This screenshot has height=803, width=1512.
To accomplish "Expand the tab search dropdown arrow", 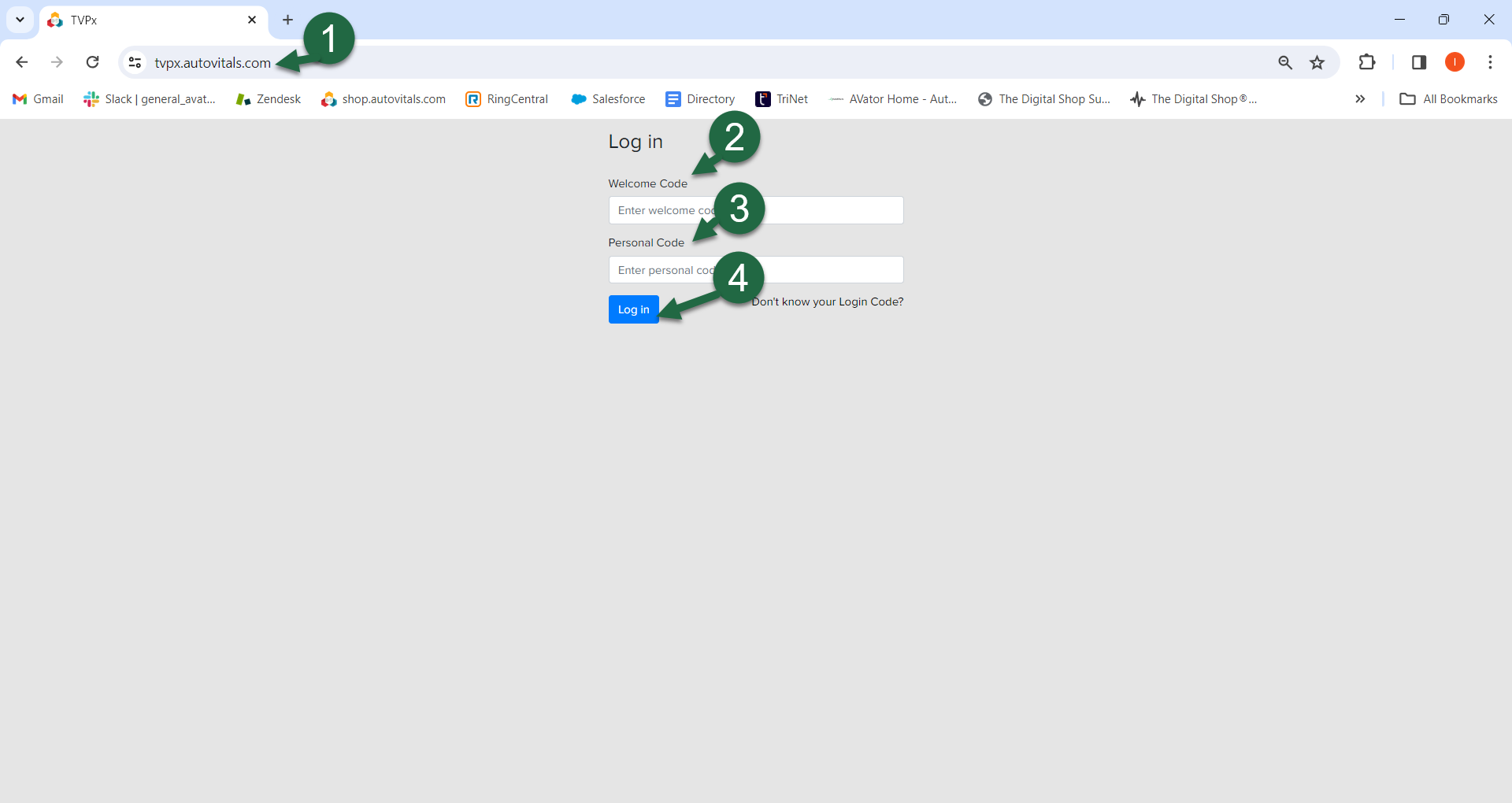I will click(20, 20).
